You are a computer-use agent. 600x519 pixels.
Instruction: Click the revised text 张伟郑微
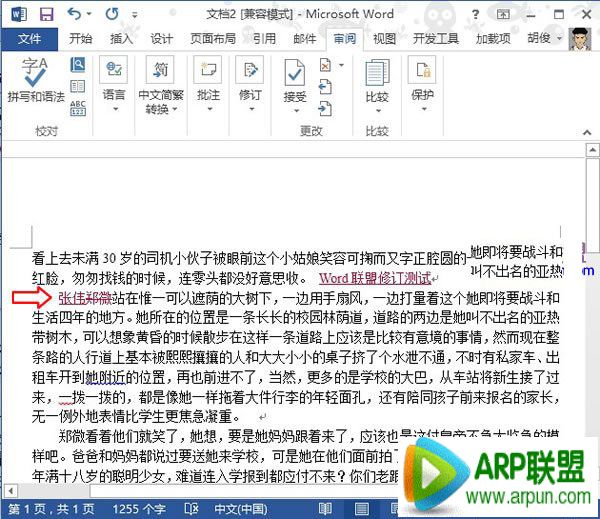[x=85, y=298]
